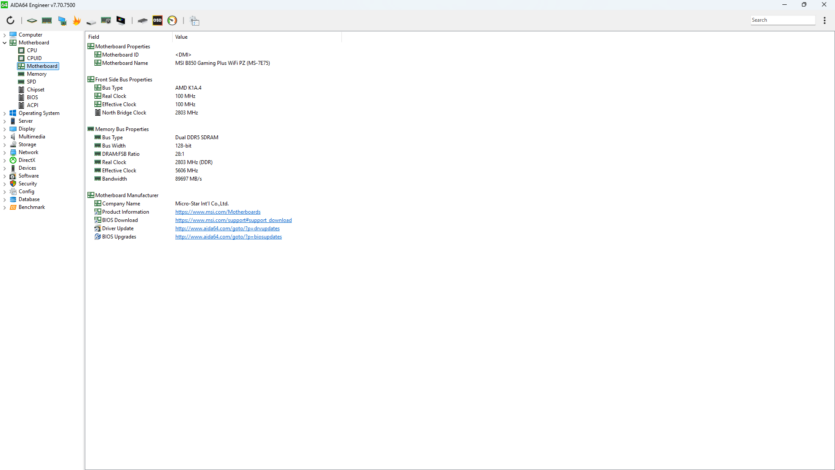Expand the Benchmark tree node
Image resolution: width=835 pixels, height=470 pixels.
5,207
